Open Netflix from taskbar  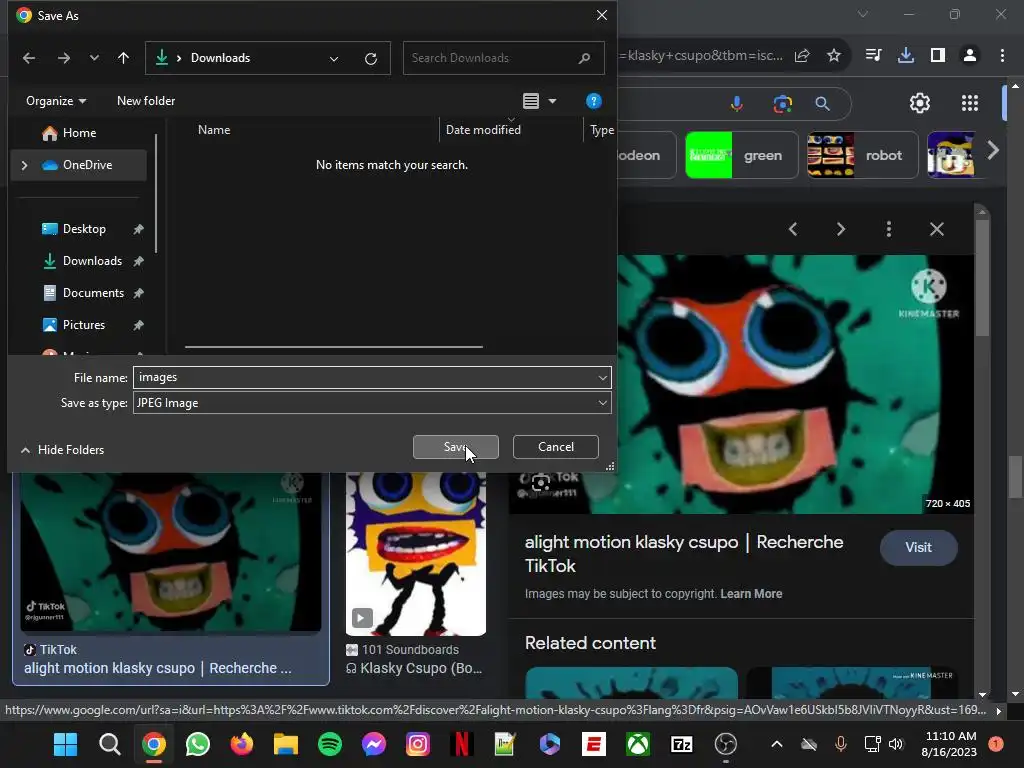[462, 744]
